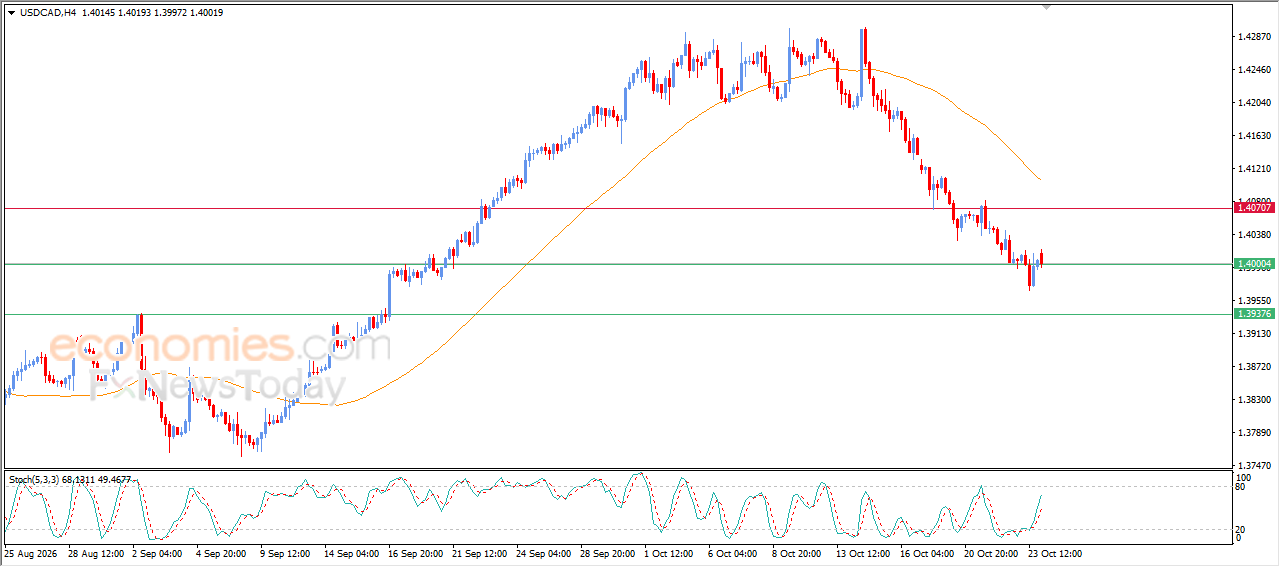Open the chart symbol dropdown triangle beside USDCAD,H4
1280x567 pixels.
pos(11,13)
